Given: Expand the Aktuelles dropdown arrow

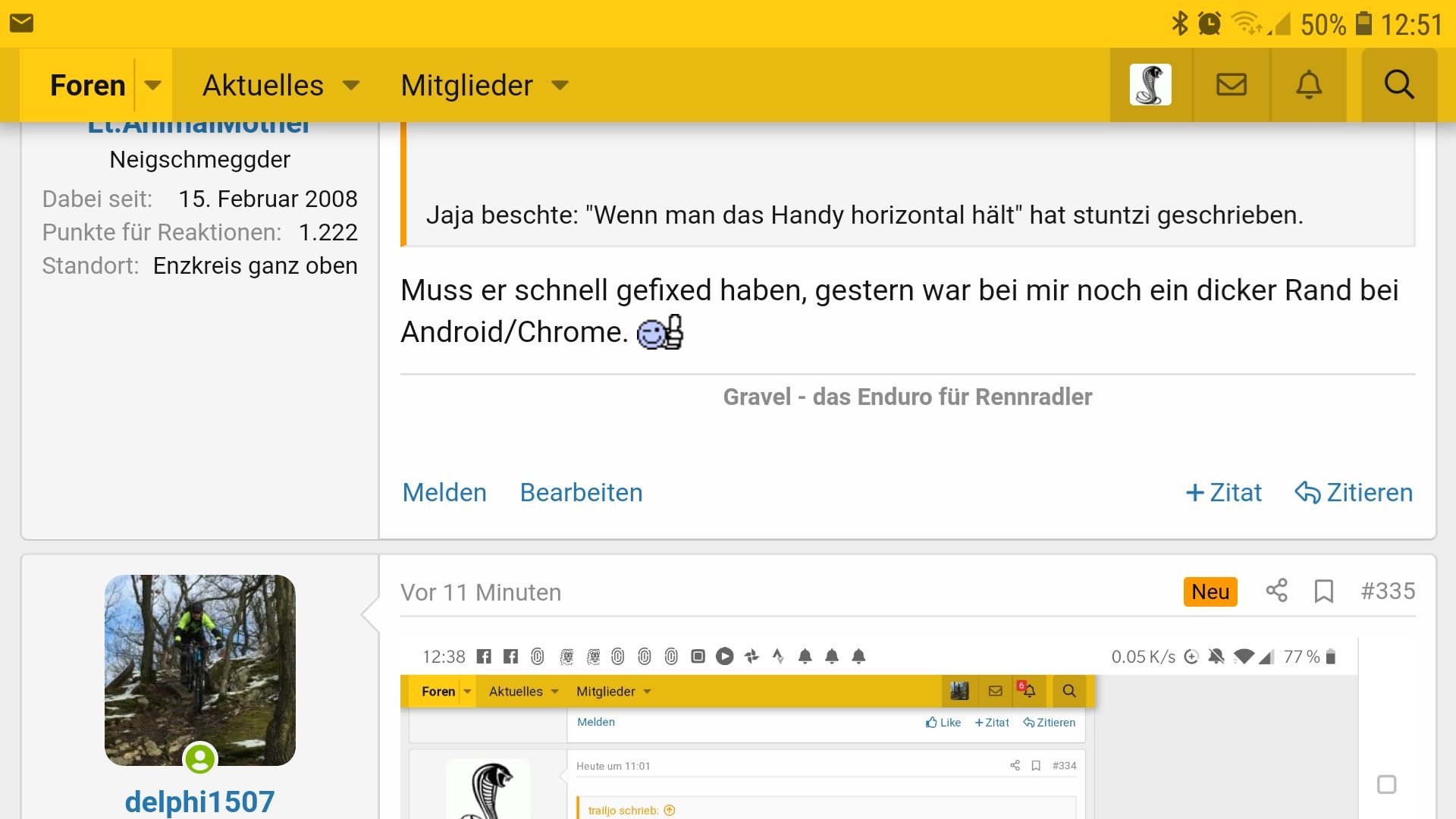Looking at the screenshot, I should point(351,85).
